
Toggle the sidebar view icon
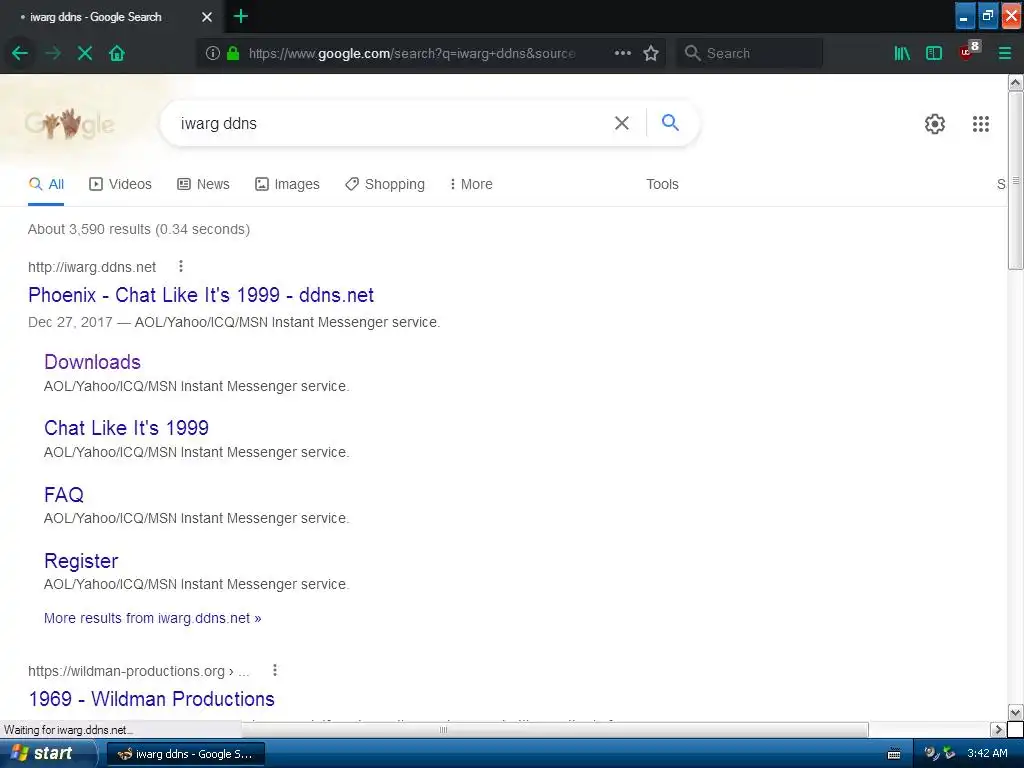934,53
